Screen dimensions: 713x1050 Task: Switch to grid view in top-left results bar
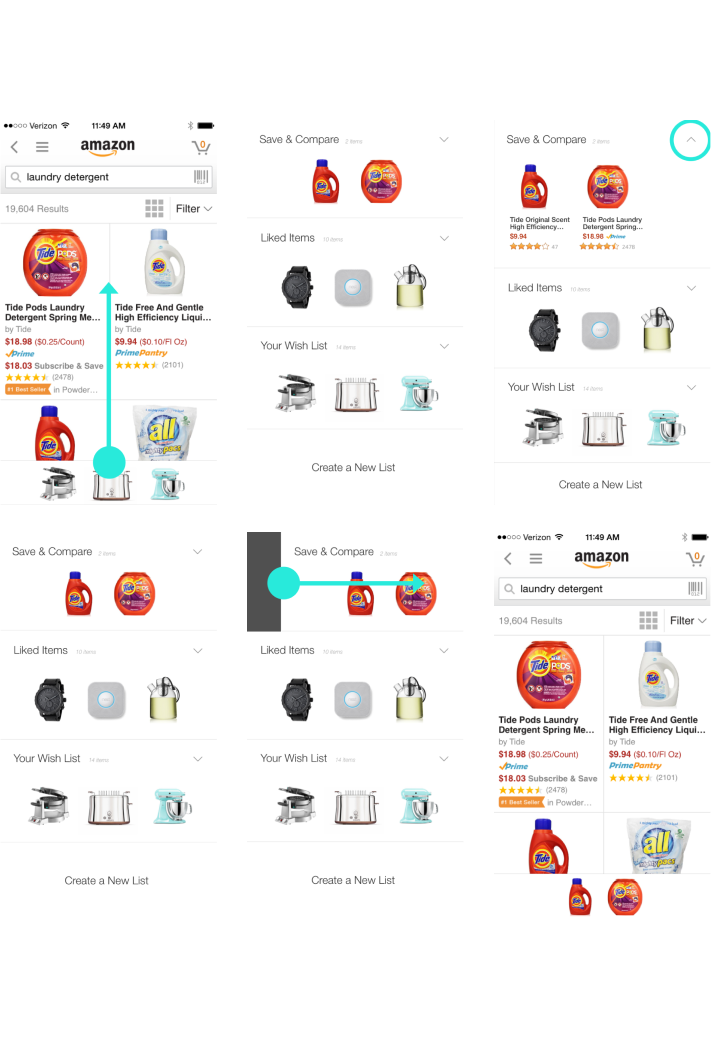click(154, 208)
